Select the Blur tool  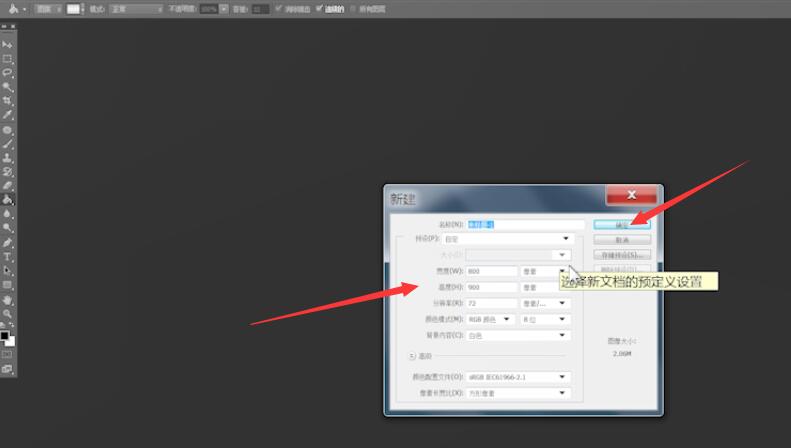tap(7, 214)
